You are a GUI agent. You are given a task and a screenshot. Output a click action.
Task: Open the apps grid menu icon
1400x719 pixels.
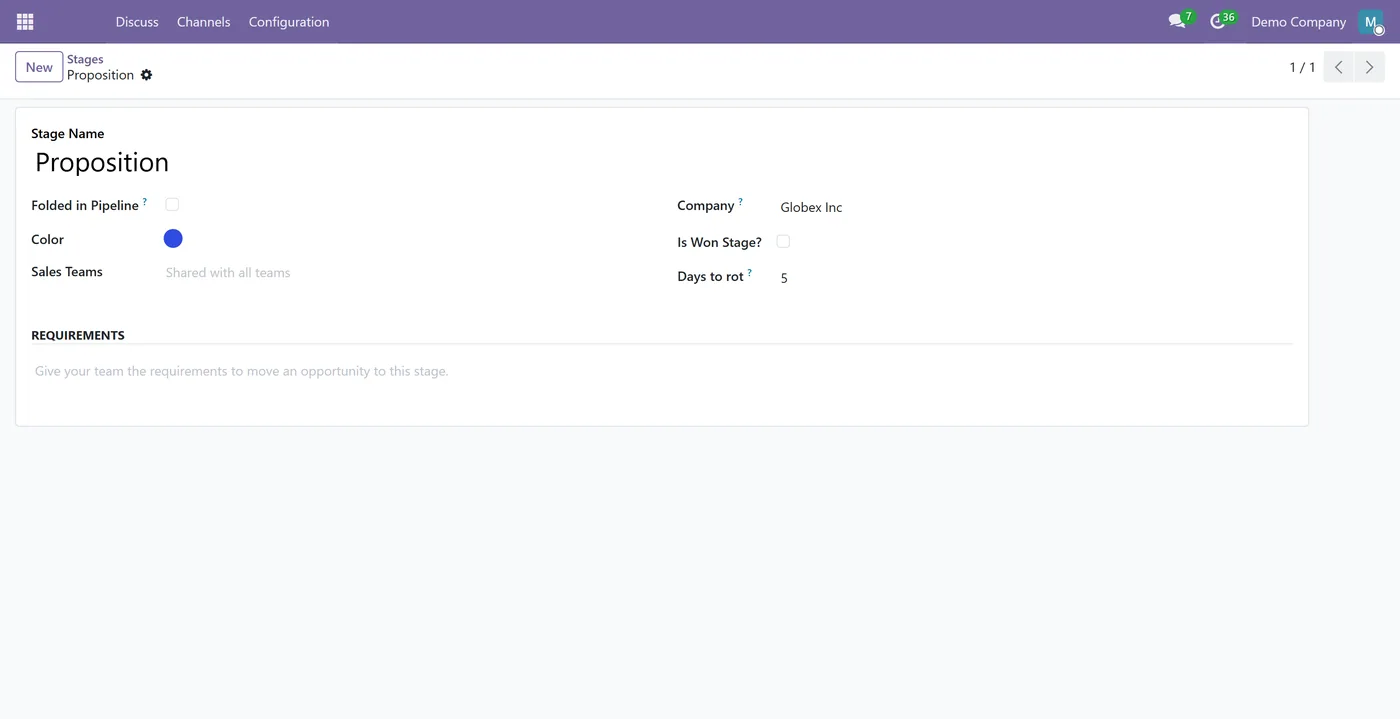25,21
